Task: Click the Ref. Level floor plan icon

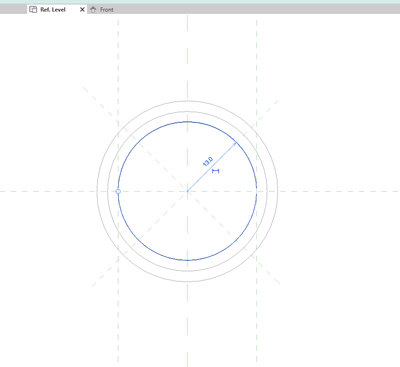Action: [33, 10]
